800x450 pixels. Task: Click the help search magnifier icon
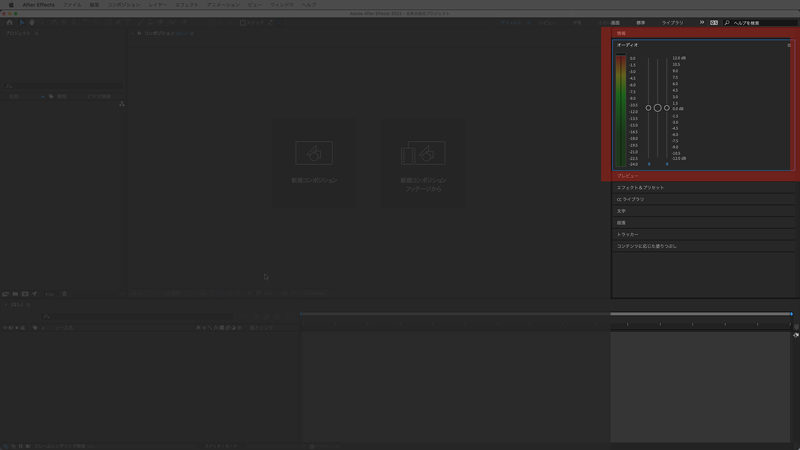pyautogui.click(x=726, y=21)
